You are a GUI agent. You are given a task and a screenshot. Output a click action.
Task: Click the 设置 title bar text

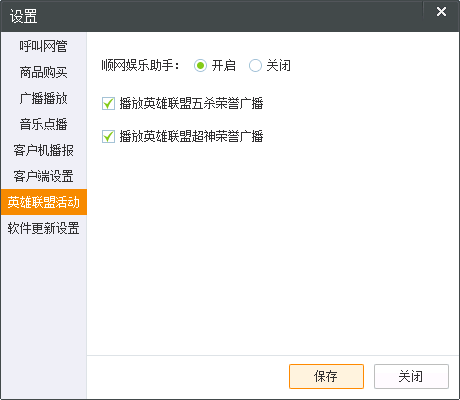(x=23, y=16)
